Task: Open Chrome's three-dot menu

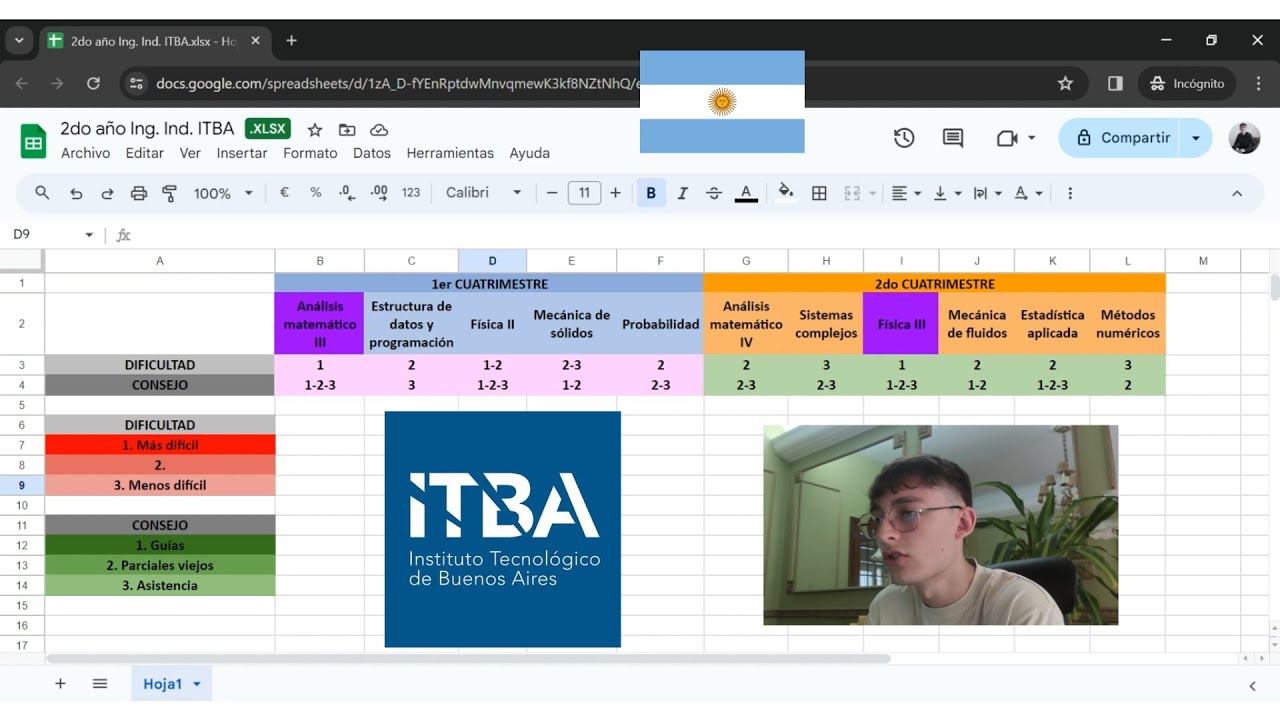Action: (x=1259, y=84)
